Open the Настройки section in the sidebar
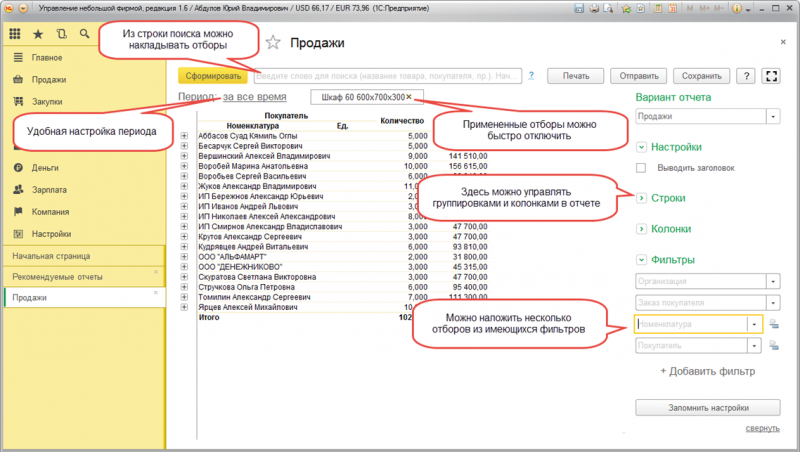 click(x=51, y=234)
